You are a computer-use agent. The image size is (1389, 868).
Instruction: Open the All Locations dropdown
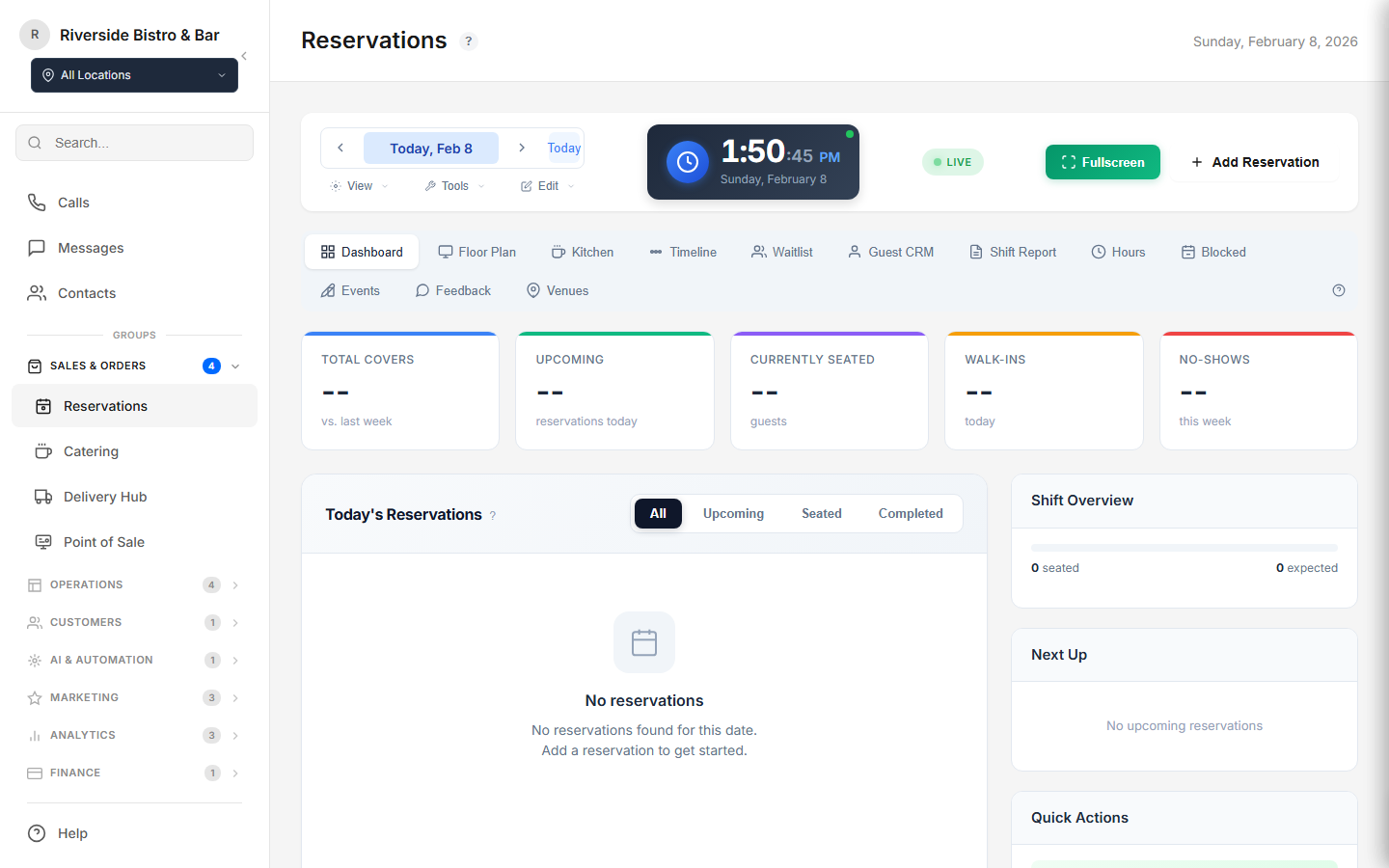[x=134, y=74]
